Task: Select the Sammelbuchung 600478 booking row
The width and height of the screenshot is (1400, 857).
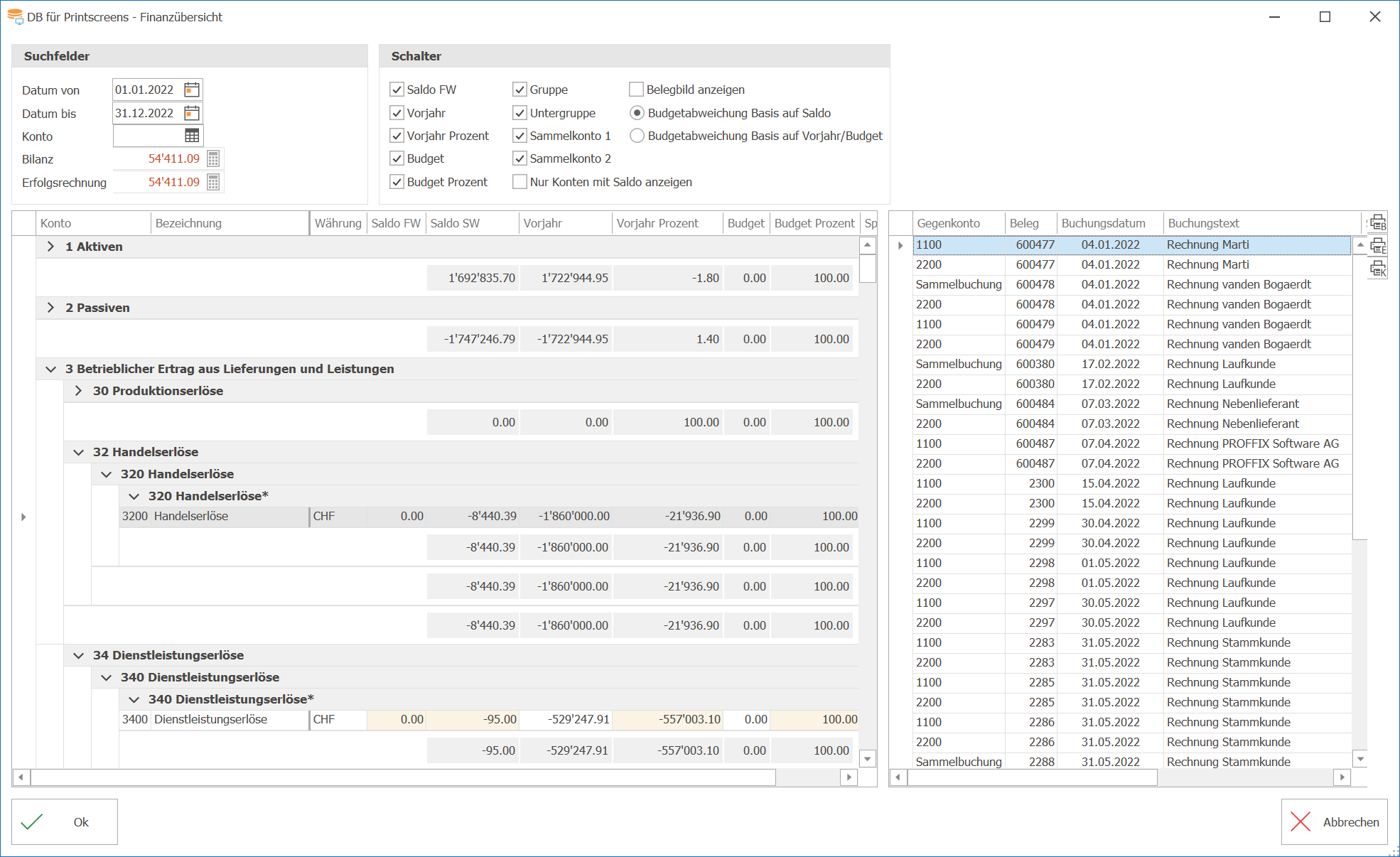Action: tap(1131, 284)
